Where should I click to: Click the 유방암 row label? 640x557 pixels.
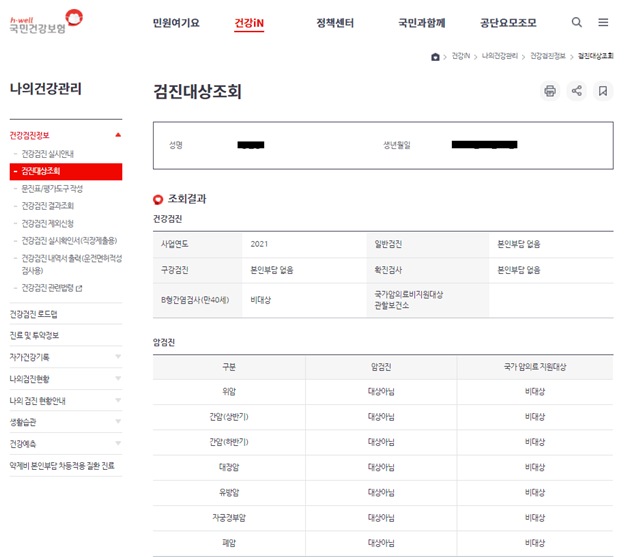pyautogui.click(x=229, y=493)
